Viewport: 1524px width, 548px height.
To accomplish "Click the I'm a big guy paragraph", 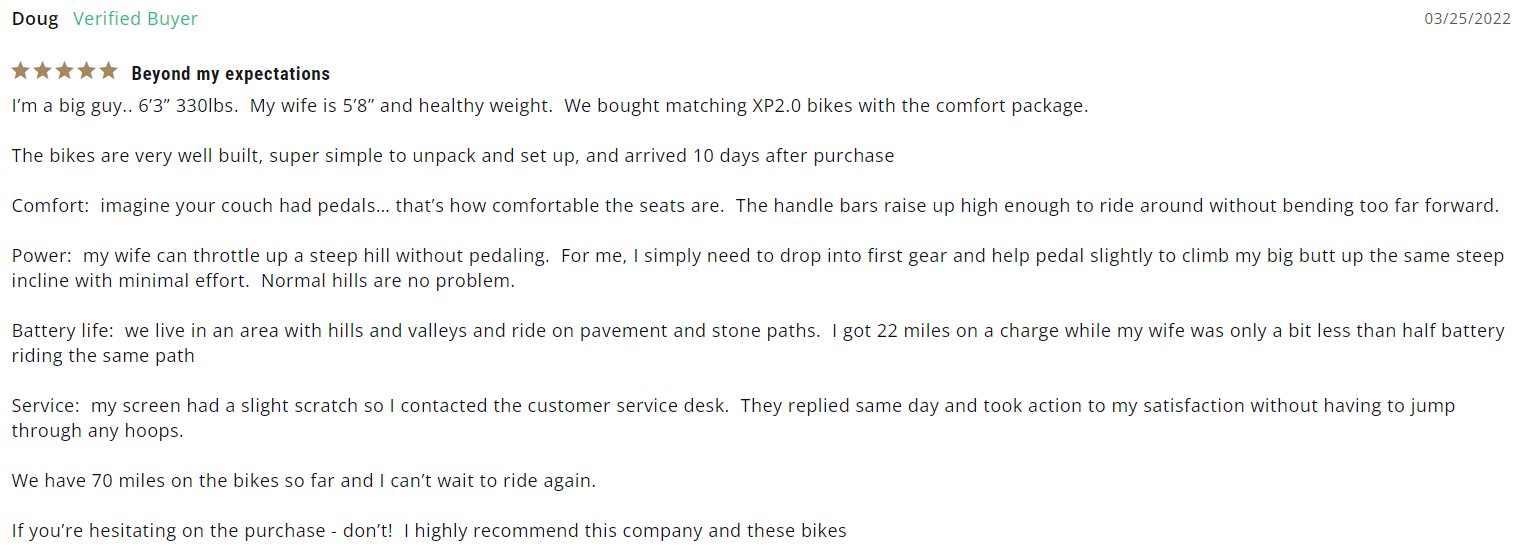I will point(550,105).
